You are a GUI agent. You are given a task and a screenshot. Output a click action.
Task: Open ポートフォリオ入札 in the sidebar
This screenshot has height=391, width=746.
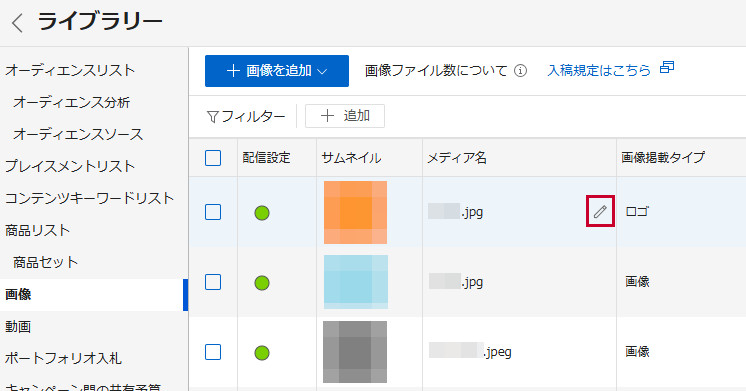[64, 358]
